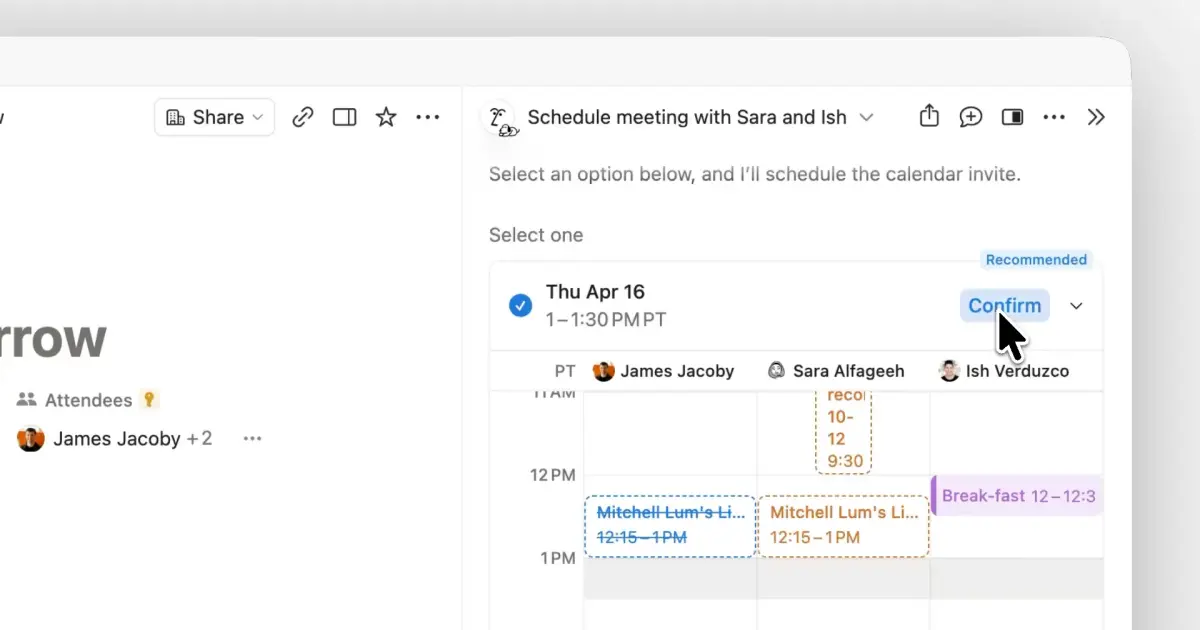Image resolution: width=1200 pixels, height=630 pixels.
Task: Add a comment using the comment bubble icon
Action: 970,117
